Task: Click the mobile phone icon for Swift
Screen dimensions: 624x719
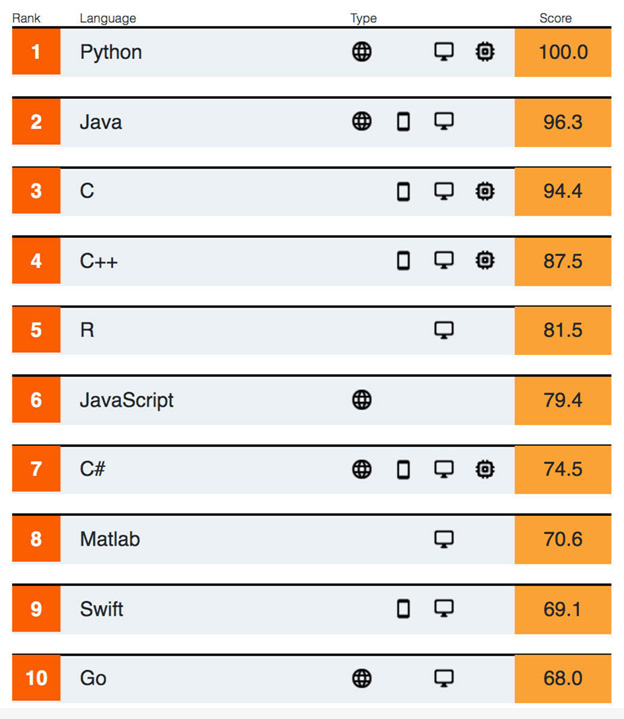Action: point(403,609)
